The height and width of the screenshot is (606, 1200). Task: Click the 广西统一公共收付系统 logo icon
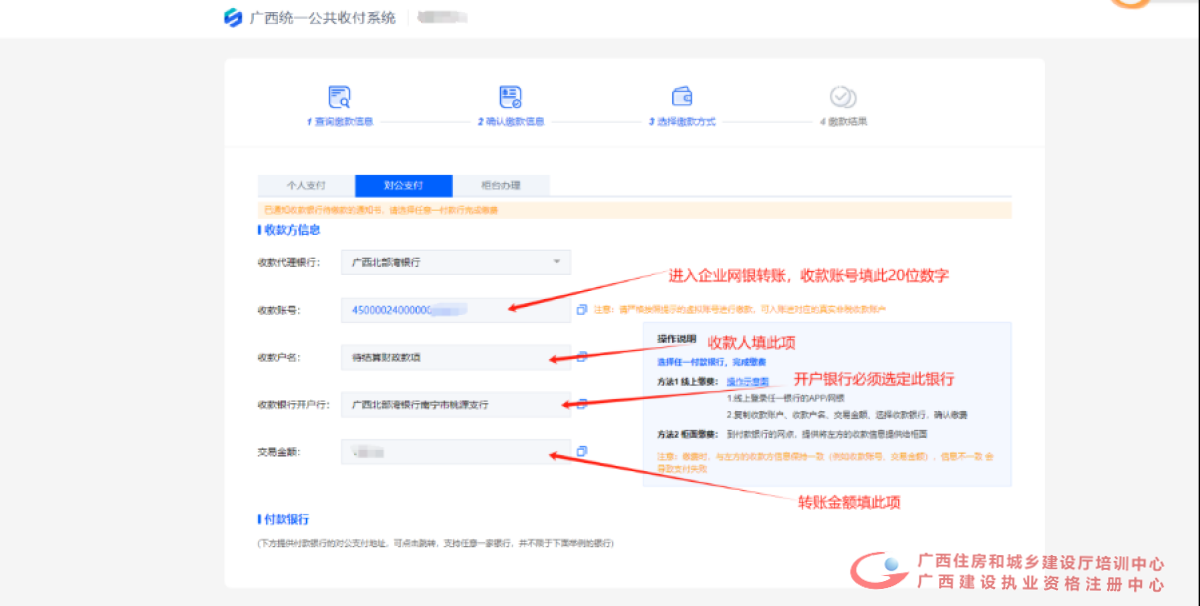[233, 18]
